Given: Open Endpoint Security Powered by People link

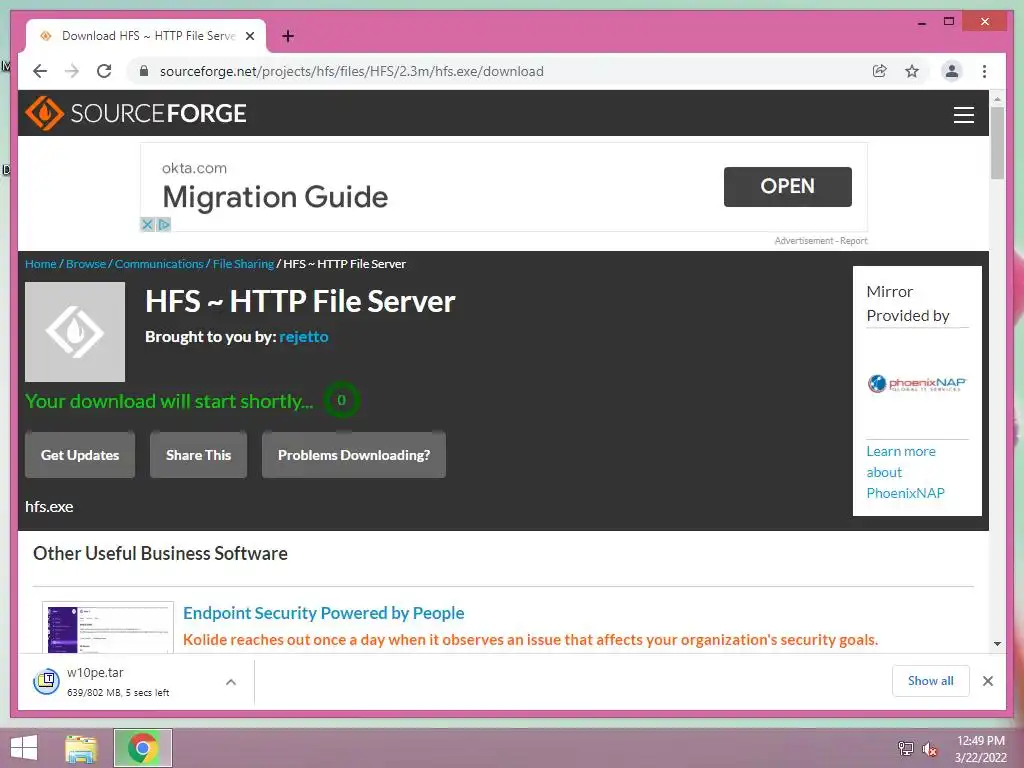Looking at the screenshot, I should tap(323, 613).
